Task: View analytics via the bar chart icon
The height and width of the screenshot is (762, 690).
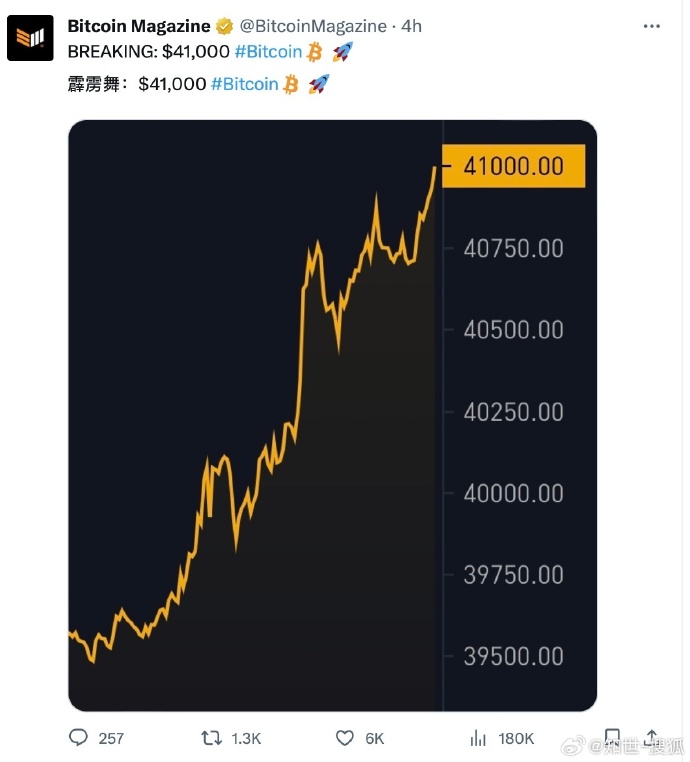Action: (478, 738)
